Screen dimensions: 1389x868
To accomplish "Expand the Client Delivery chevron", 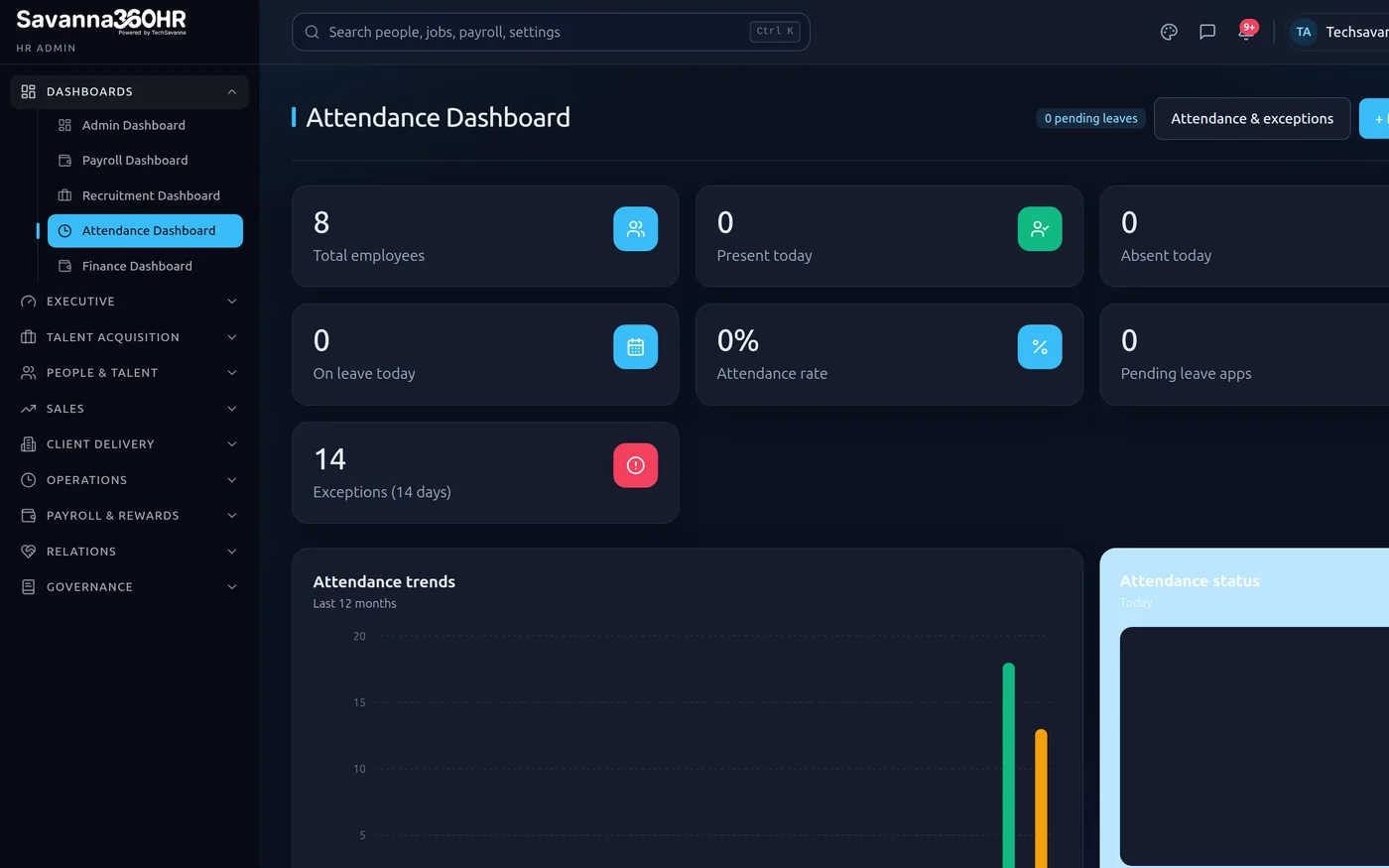I will tap(232, 444).
